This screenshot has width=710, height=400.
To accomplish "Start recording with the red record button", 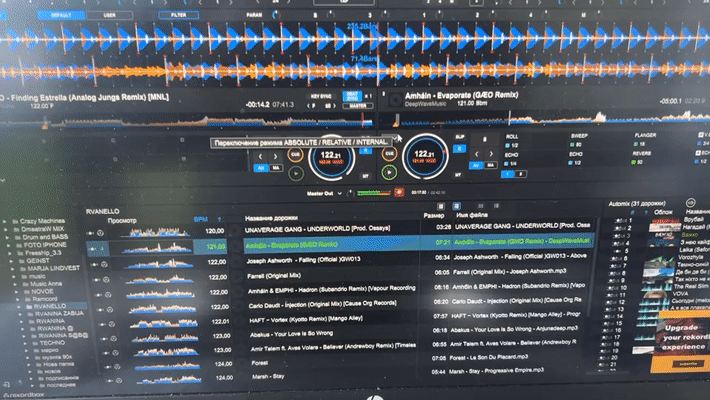I will click(399, 193).
